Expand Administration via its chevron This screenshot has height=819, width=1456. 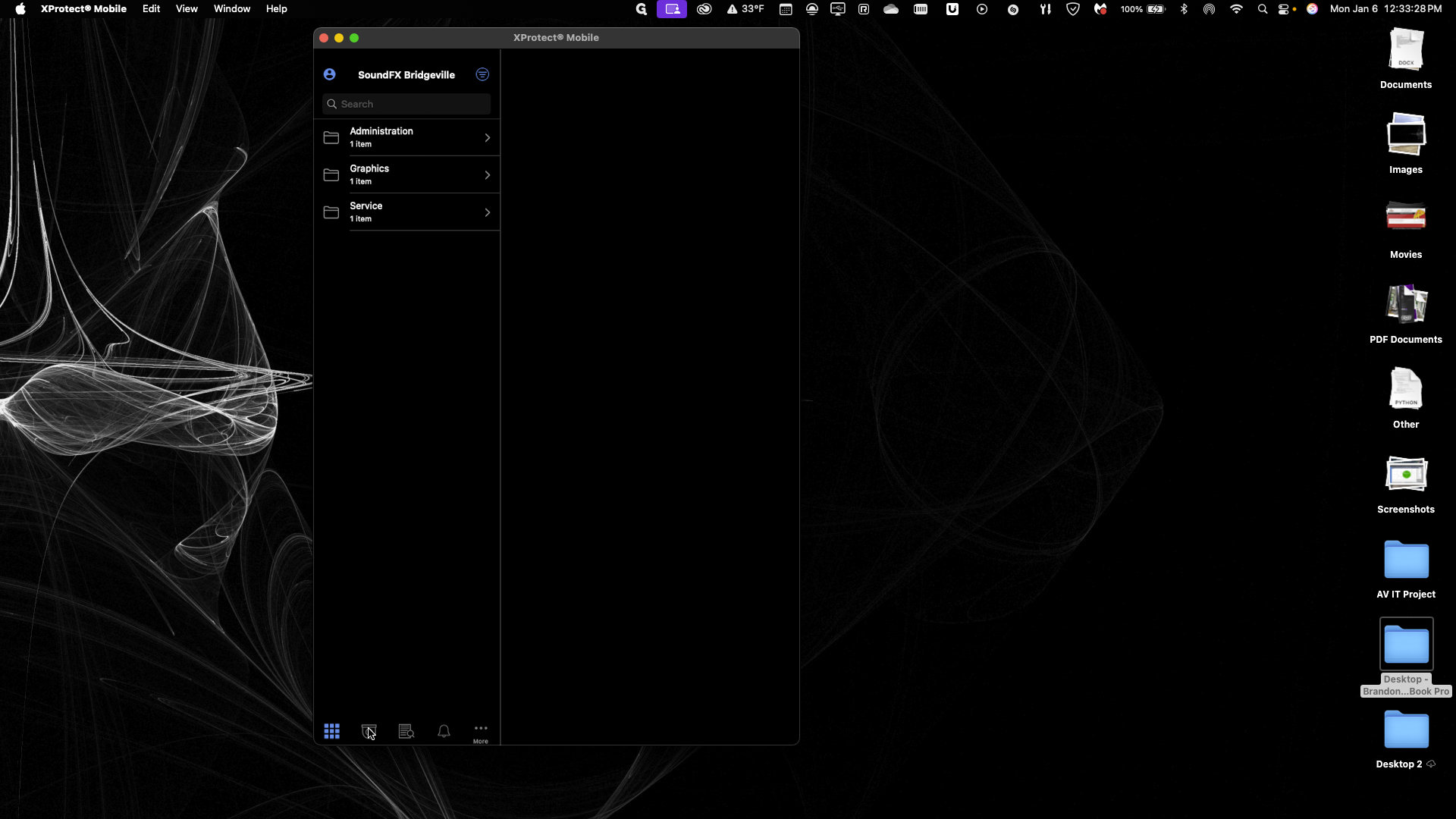coord(487,137)
